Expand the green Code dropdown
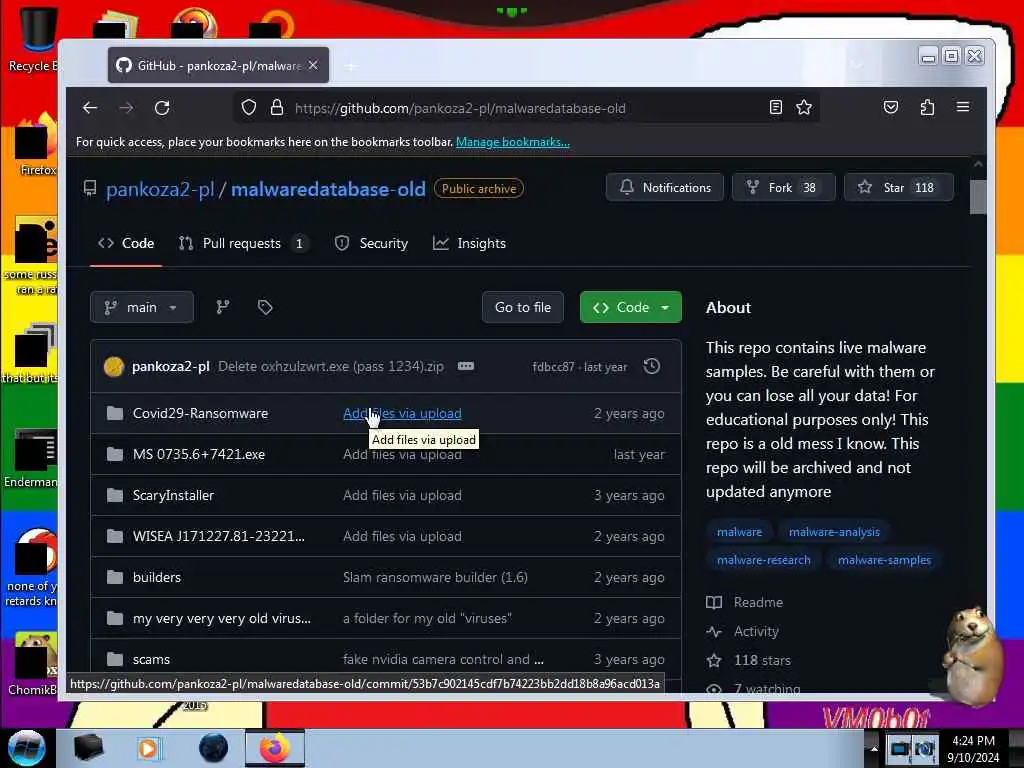Image resolution: width=1024 pixels, height=768 pixels. [630, 307]
